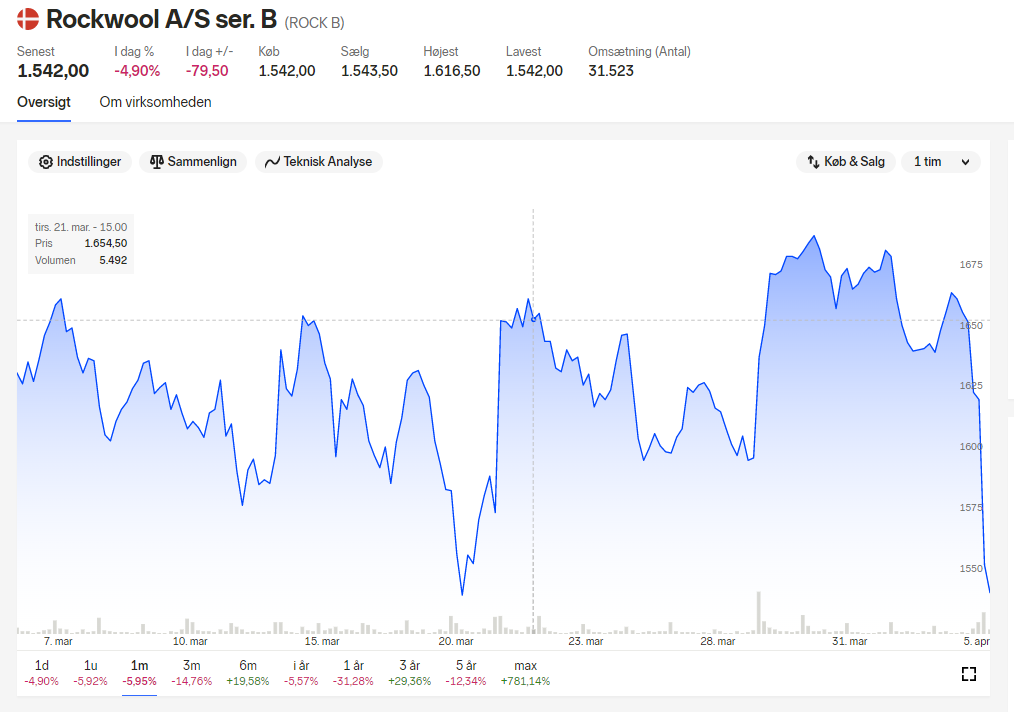Select the 1d time range
The image size is (1014, 712).
pos(41,673)
